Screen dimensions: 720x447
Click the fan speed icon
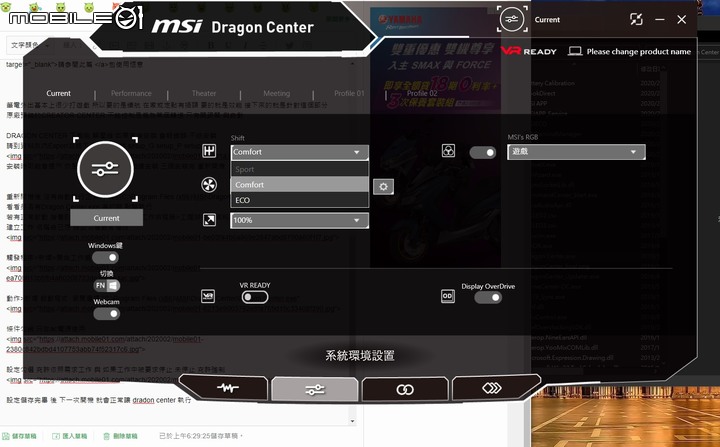[209, 185]
